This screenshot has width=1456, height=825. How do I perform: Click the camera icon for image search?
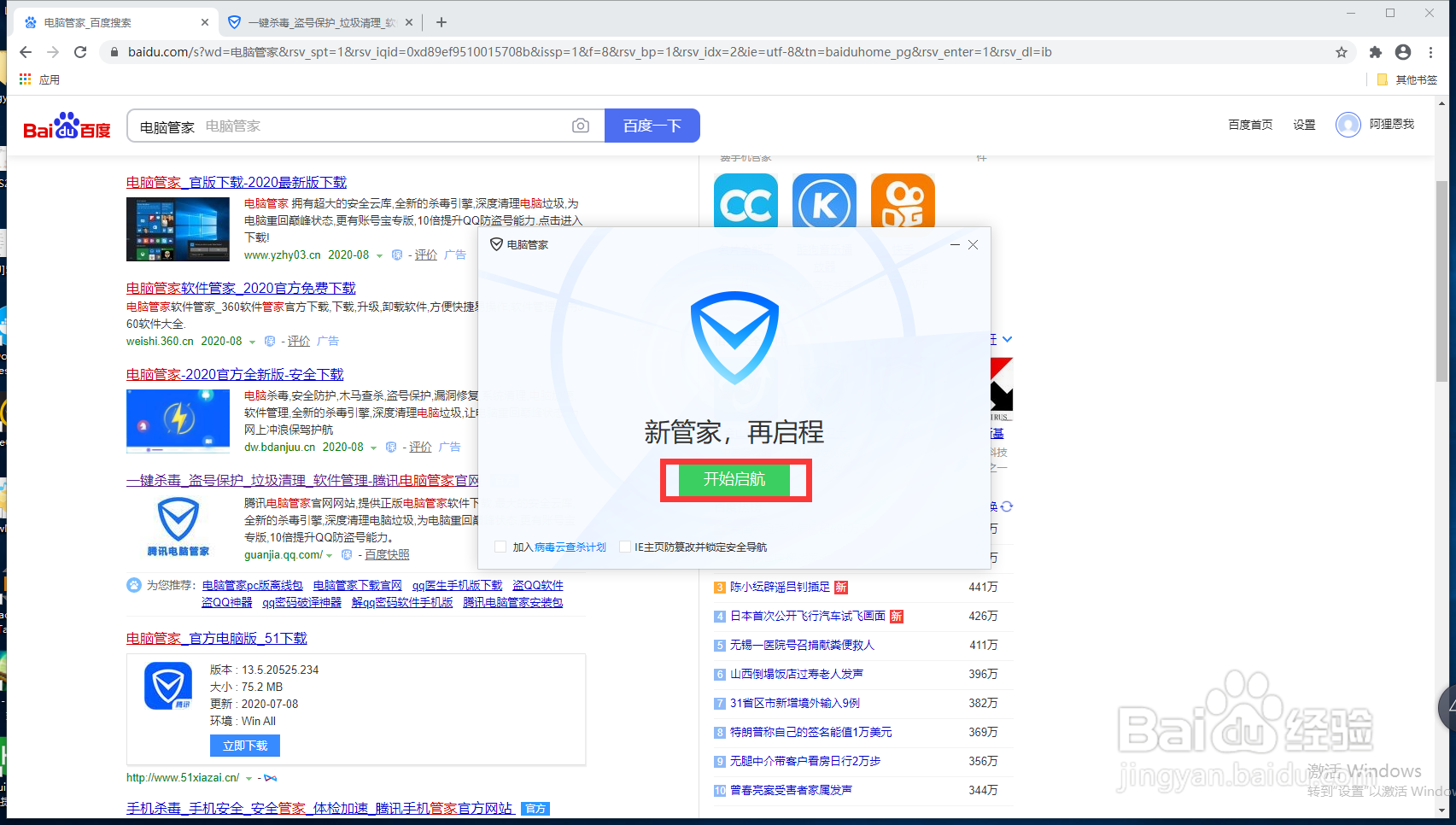point(581,126)
